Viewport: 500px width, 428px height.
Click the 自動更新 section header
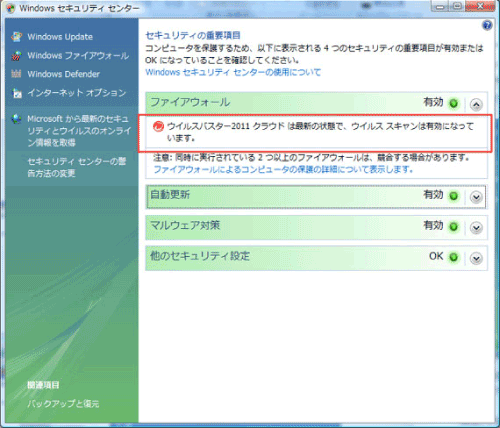tap(316, 197)
